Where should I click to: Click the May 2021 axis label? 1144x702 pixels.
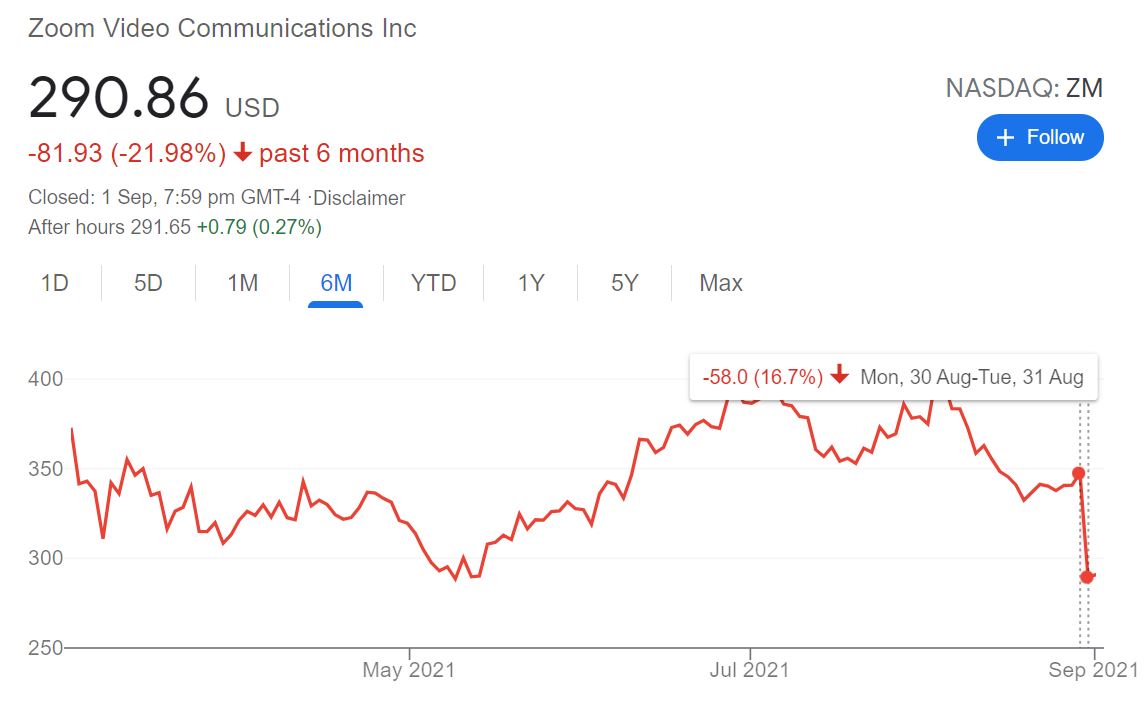(409, 669)
